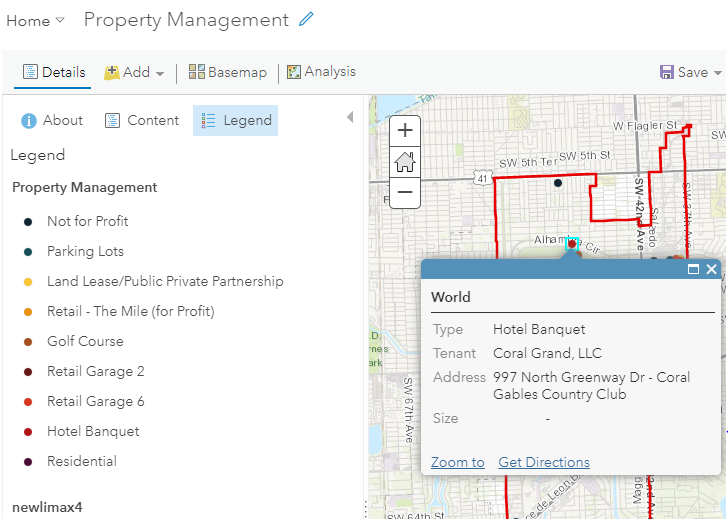
Task: Switch to the About tab
Action: (52, 120)
